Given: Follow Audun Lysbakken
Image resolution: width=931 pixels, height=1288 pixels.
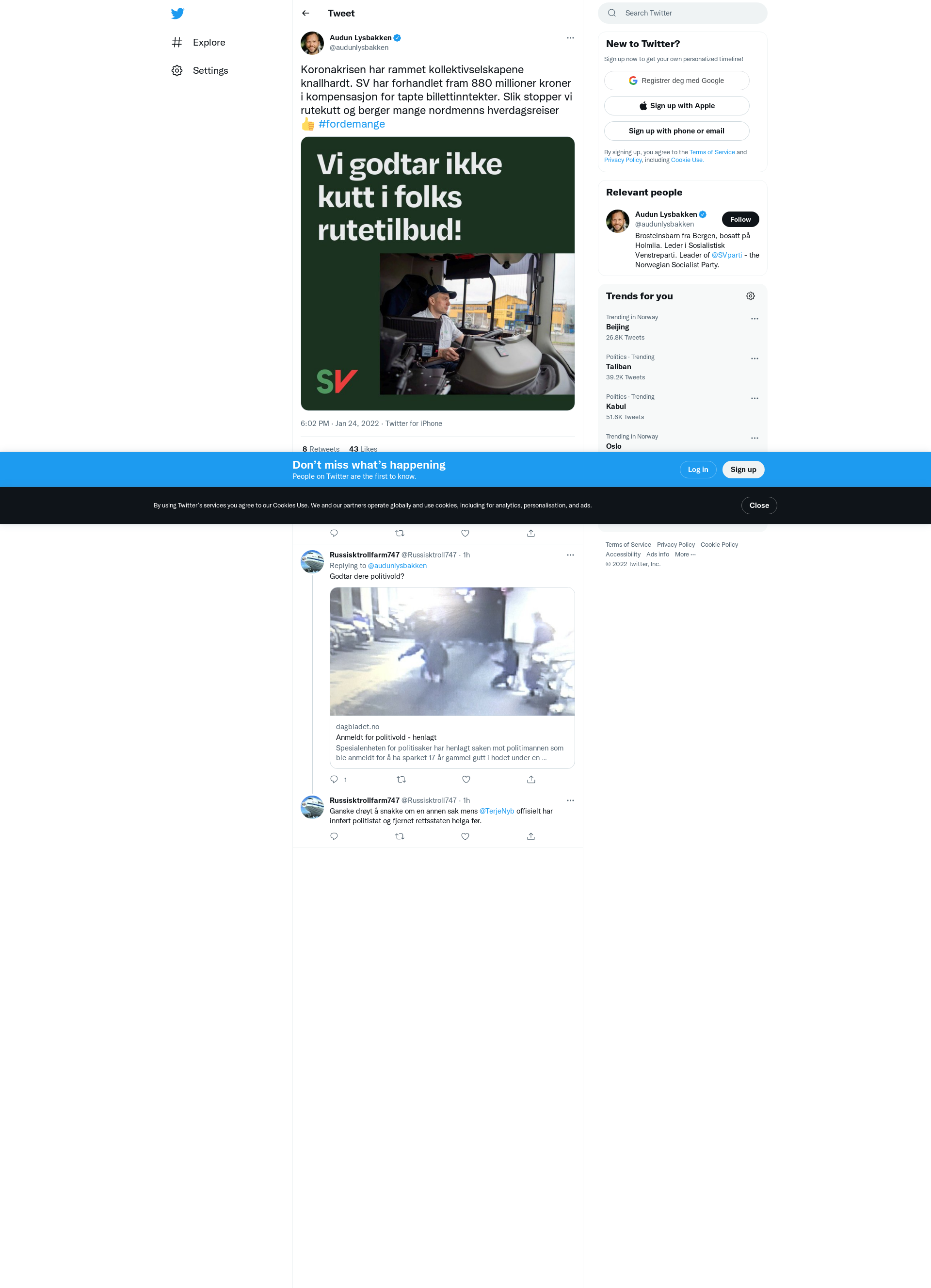Looking at the screenshot, I should [739, 219].
